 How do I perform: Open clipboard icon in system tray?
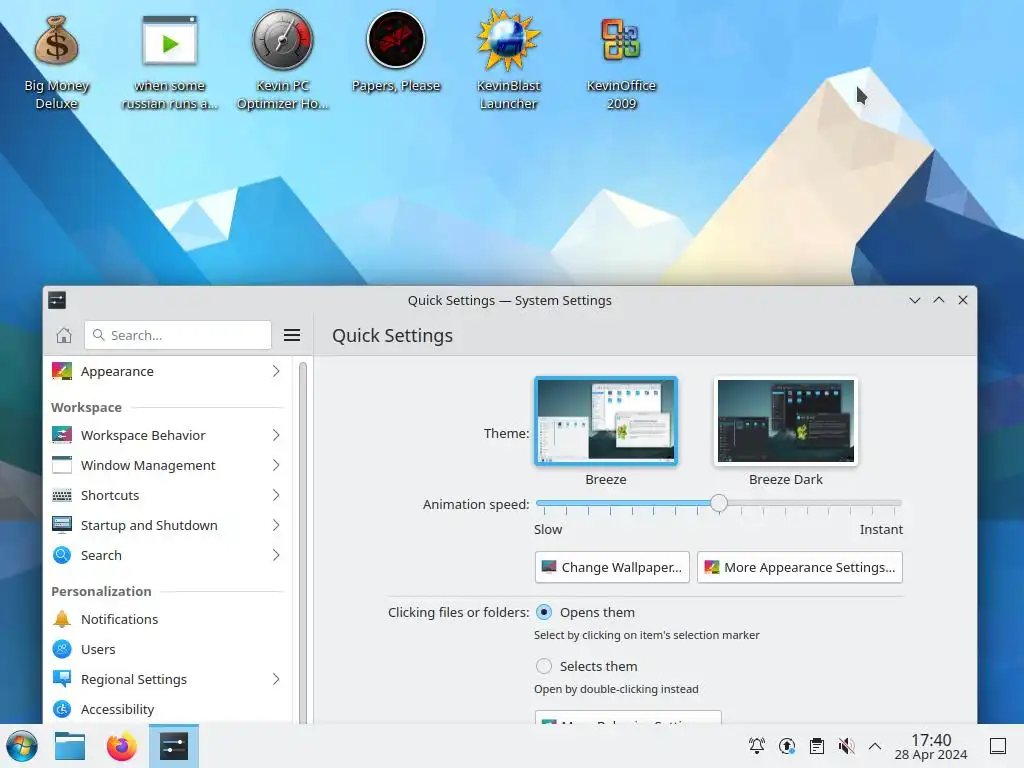coord(816,746)
